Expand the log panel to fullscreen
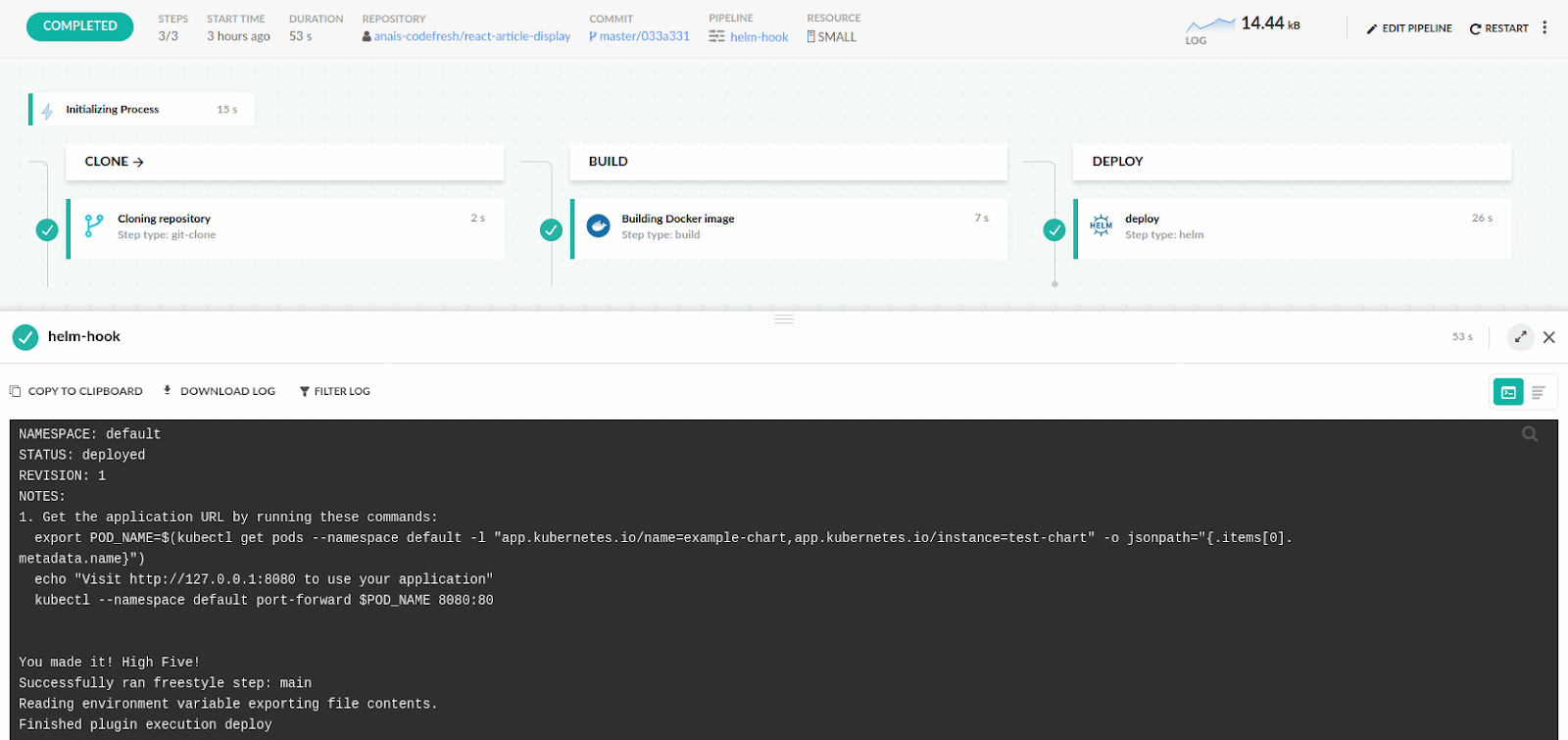This screenshot has width=1568, height=740. pos(1520,337)
